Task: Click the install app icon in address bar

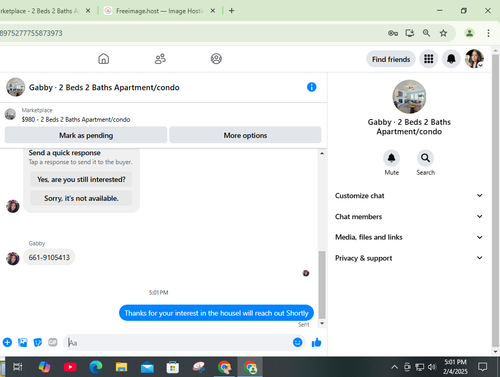Action: [409, 33]
